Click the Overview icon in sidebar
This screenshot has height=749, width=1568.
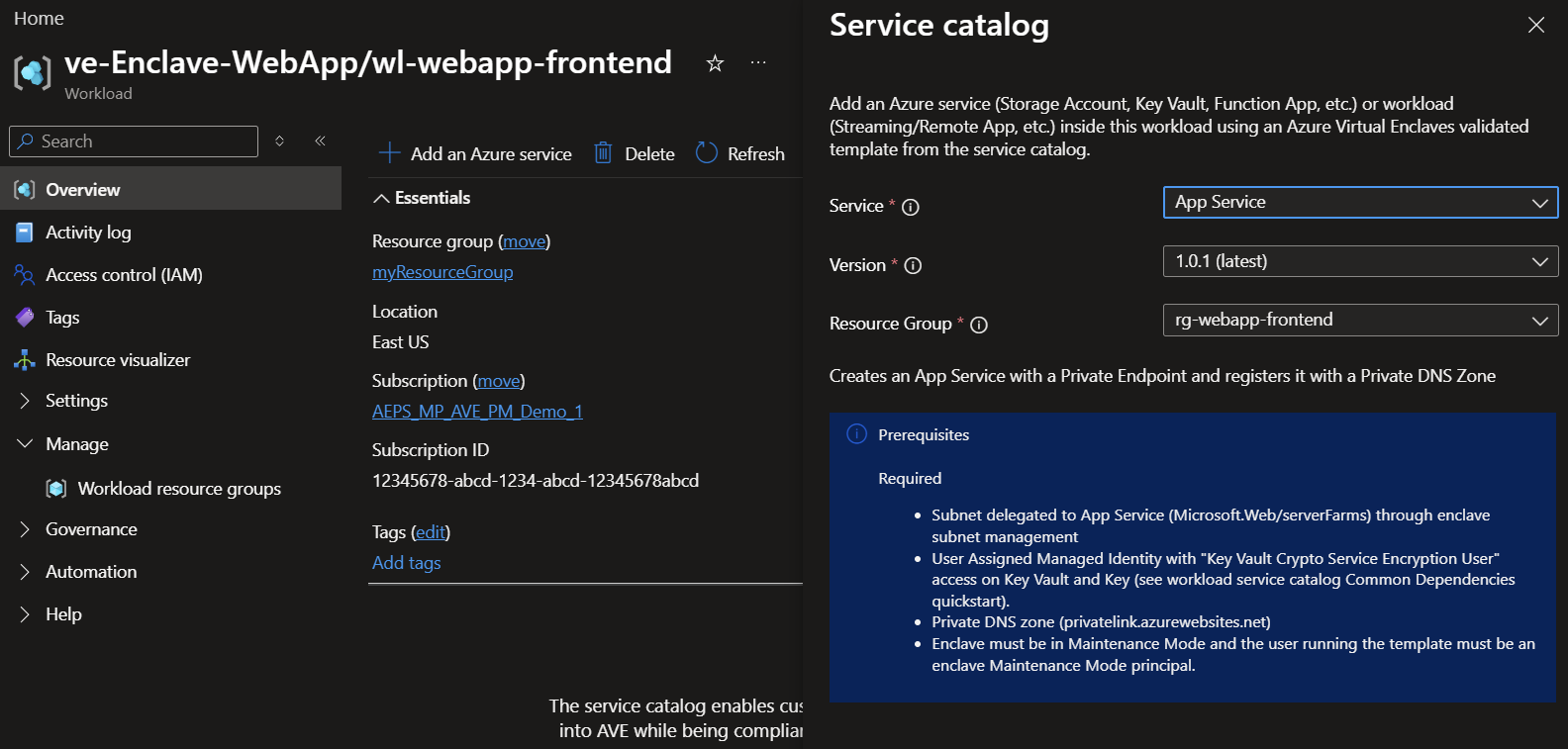point(25,189)
